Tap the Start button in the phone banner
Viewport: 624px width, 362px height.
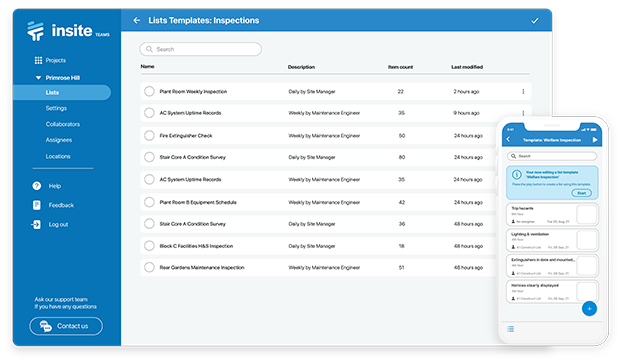(x=581, y=193)
